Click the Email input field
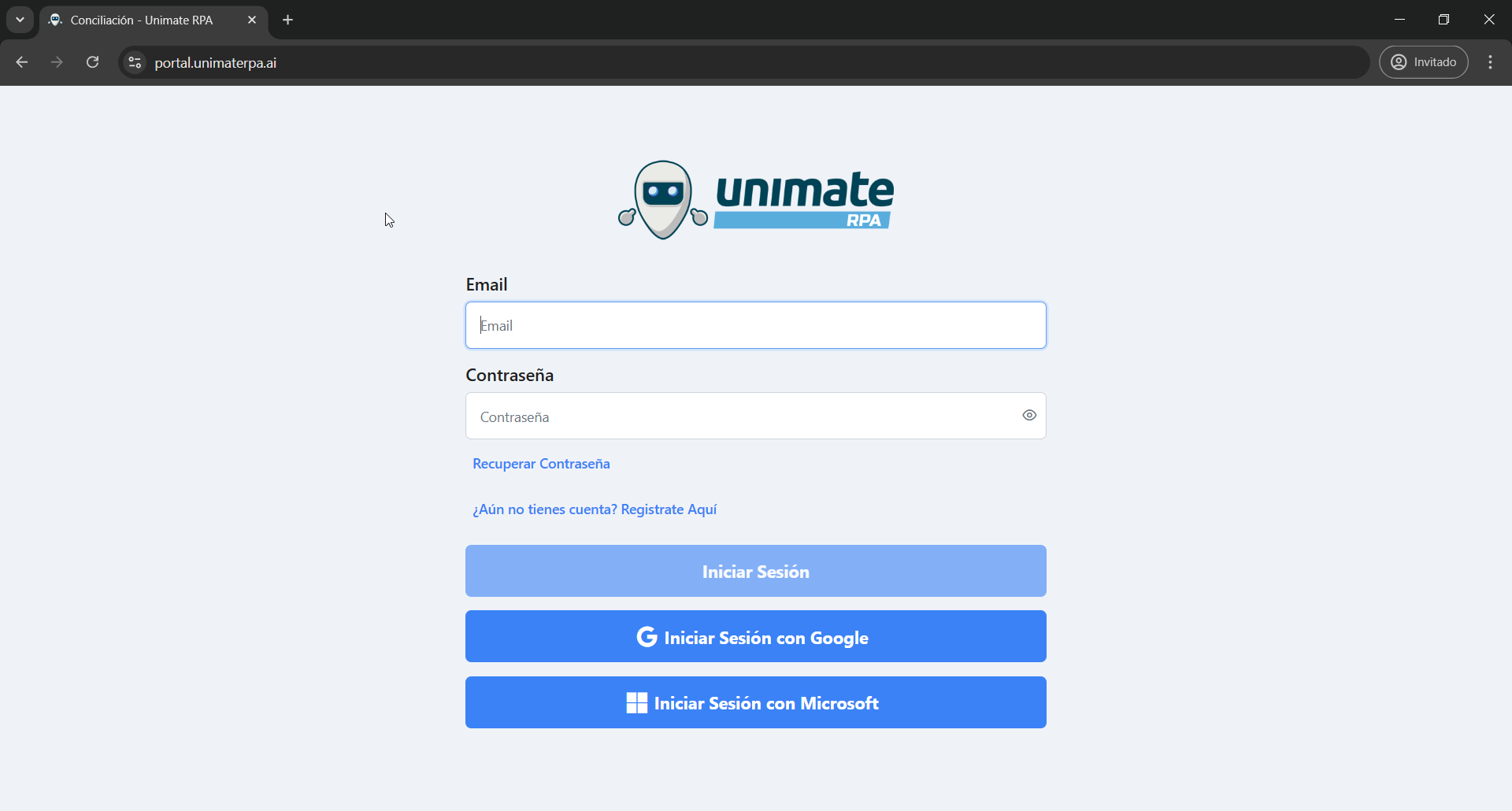This screenshot has width=1512, height=811. 756,325
